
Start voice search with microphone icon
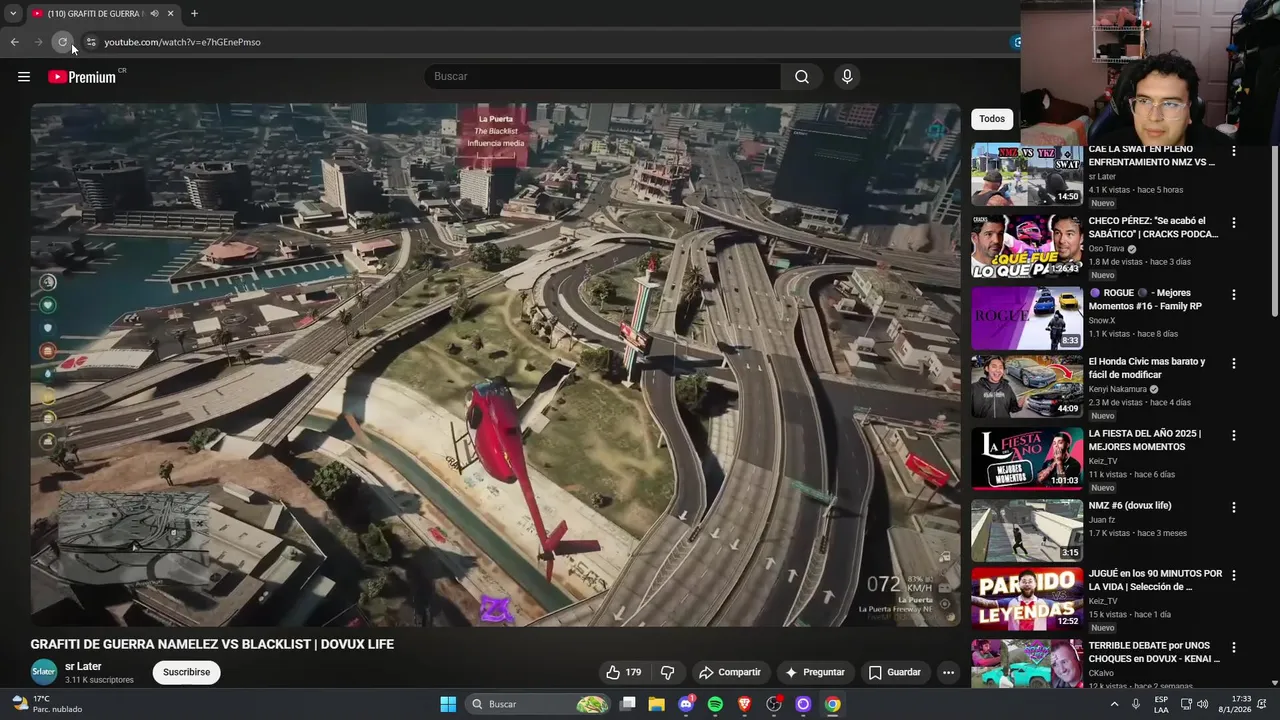[x=847, y=77]
